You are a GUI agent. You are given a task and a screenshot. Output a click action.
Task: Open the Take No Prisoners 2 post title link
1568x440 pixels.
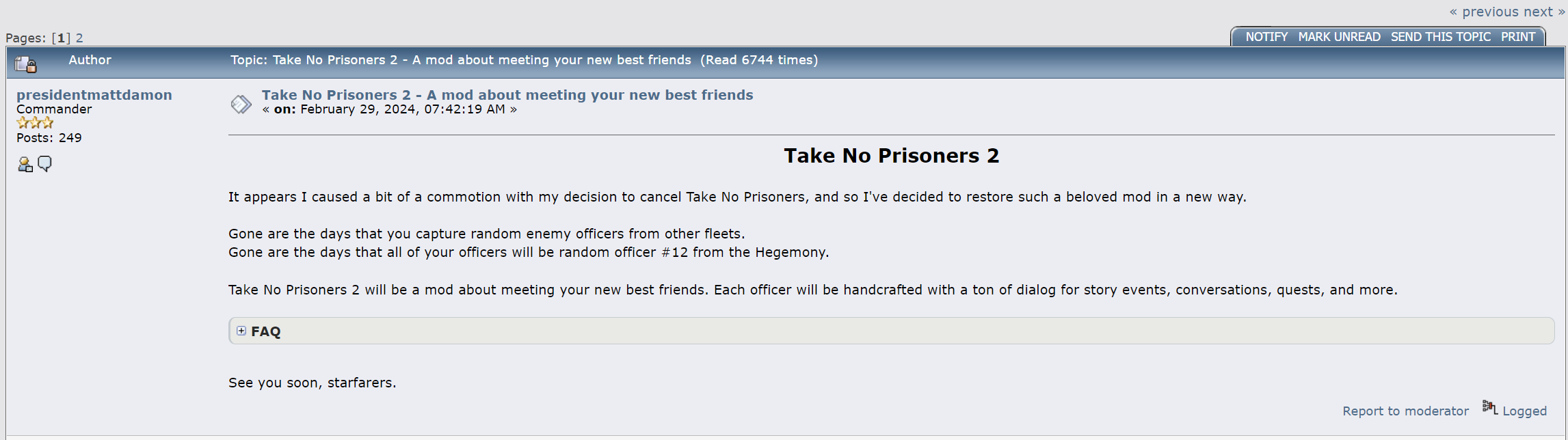click(x=507, y=95)
